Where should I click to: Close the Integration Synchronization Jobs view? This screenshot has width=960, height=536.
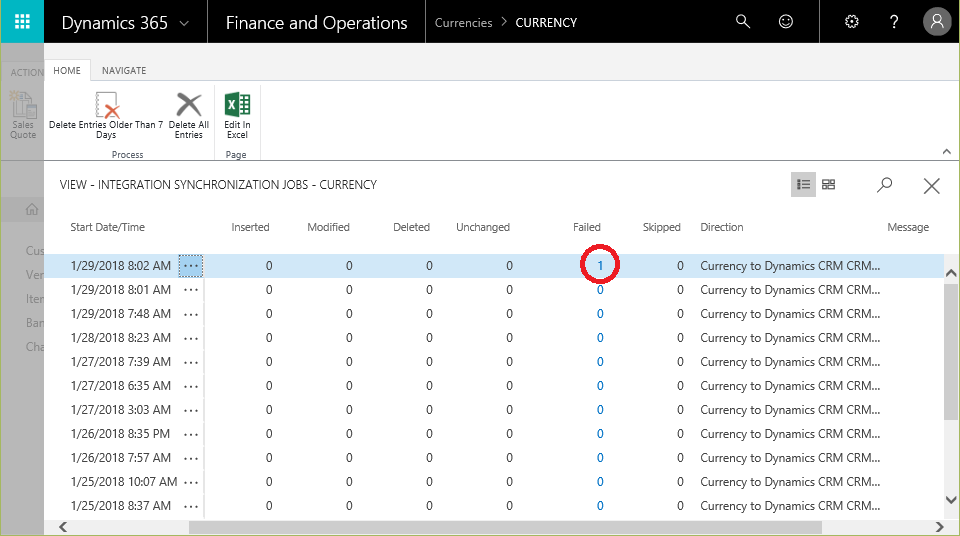tap(931, 186)
